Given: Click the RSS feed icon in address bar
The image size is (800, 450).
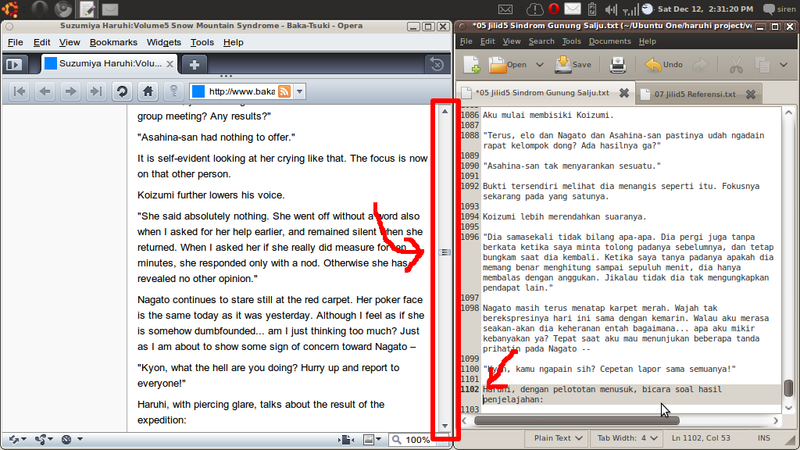Looking at the screenshot, I should [284, 92].
